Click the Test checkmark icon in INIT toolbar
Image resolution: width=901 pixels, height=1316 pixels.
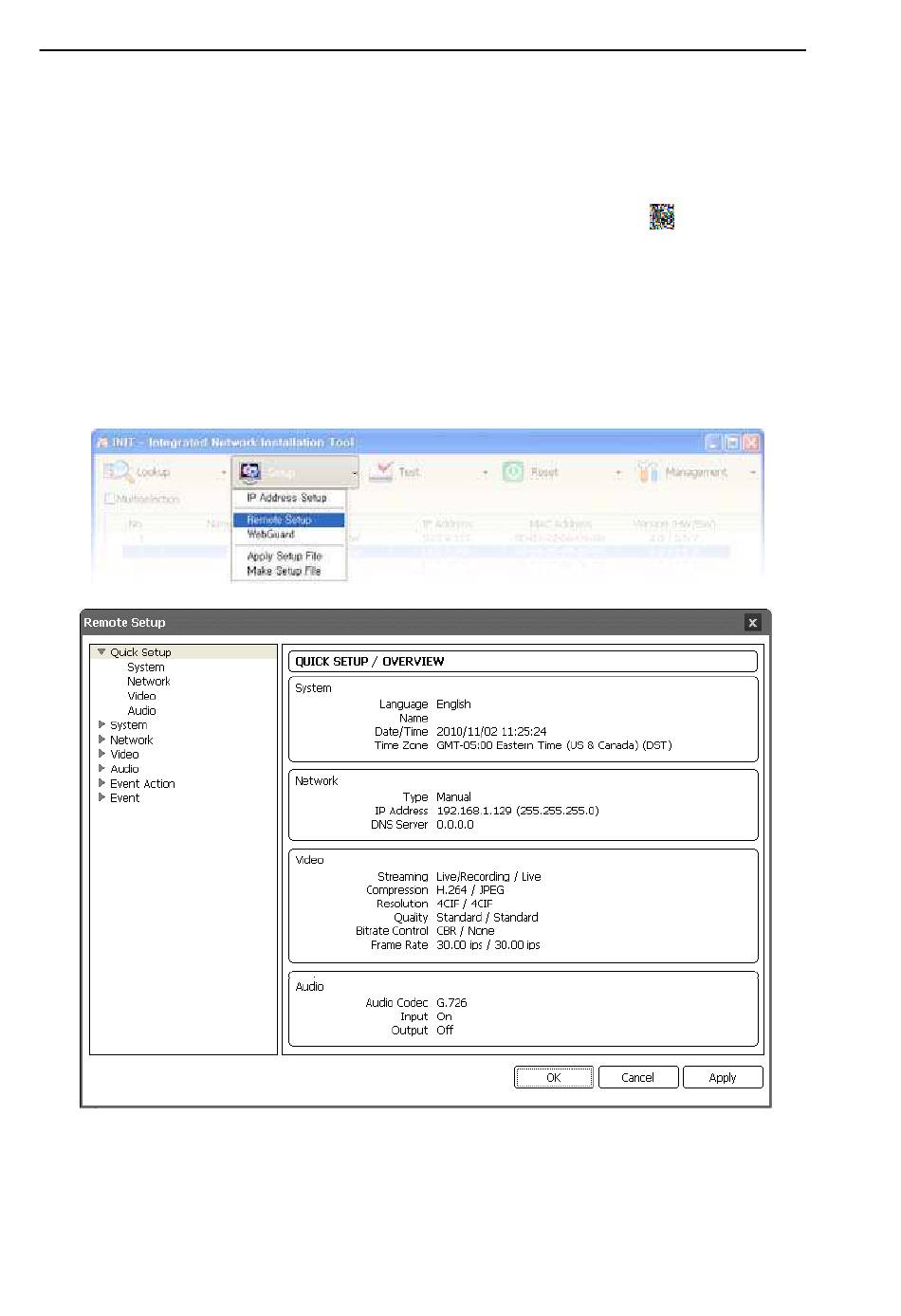381,471
